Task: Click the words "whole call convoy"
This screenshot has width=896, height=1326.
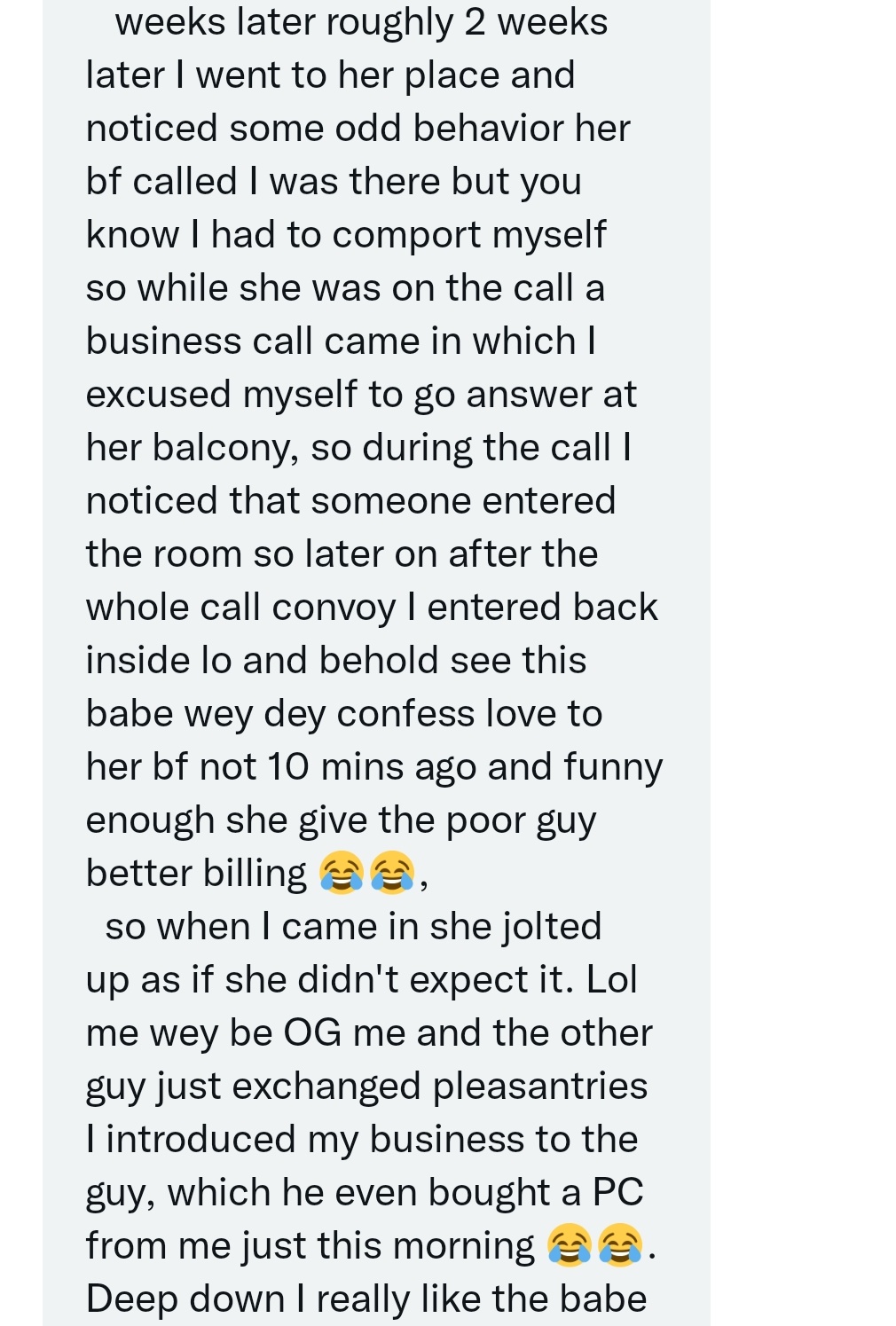Action: pos(241,608)
